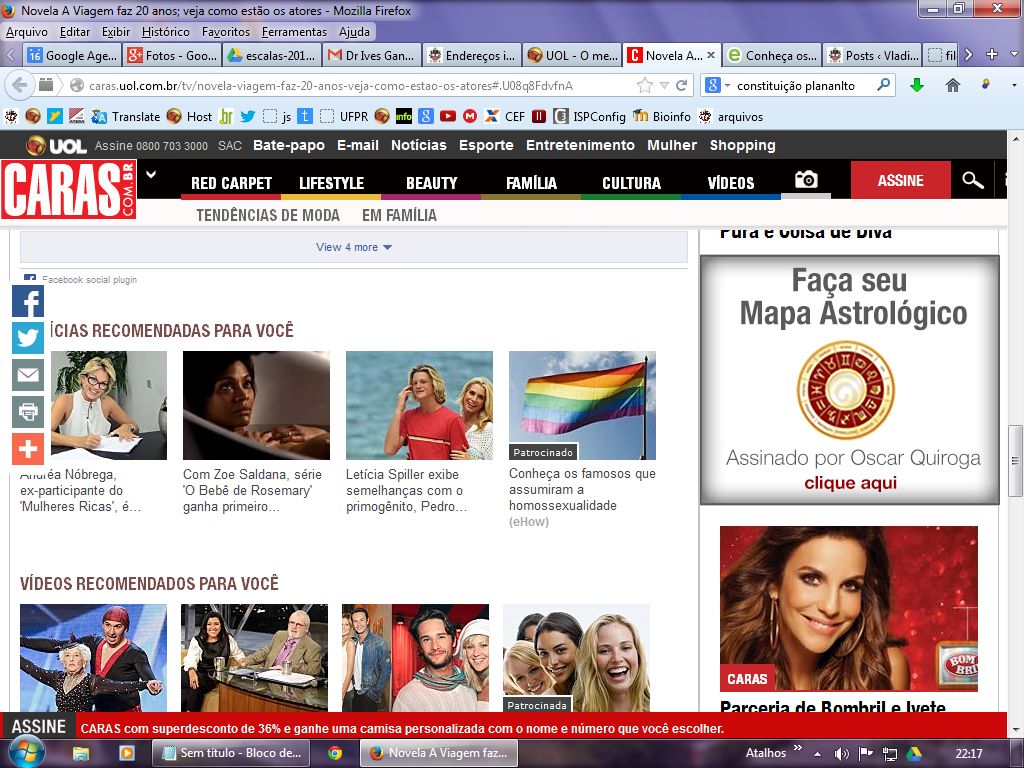Open the tumblr 't' bookmark icon
1024x768 pixels.
coord(305,116)
